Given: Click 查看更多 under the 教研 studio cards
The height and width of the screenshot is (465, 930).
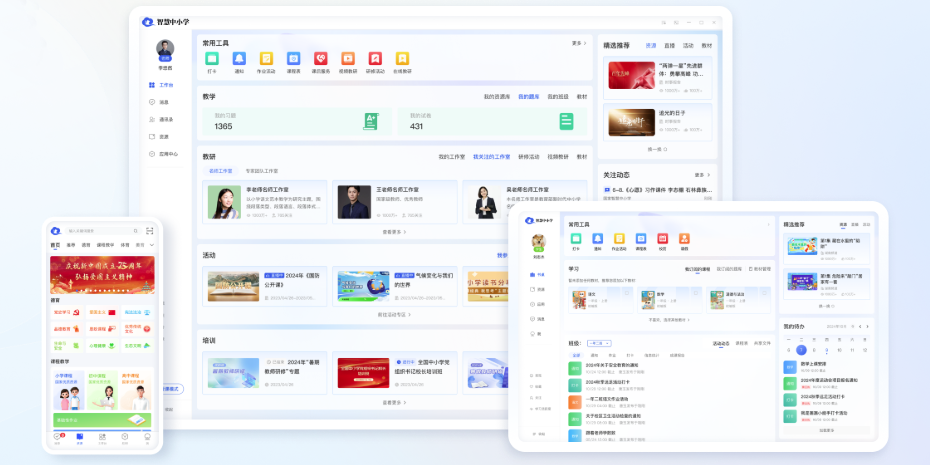Looking at the screenshot, I should [x=393, y=231].
